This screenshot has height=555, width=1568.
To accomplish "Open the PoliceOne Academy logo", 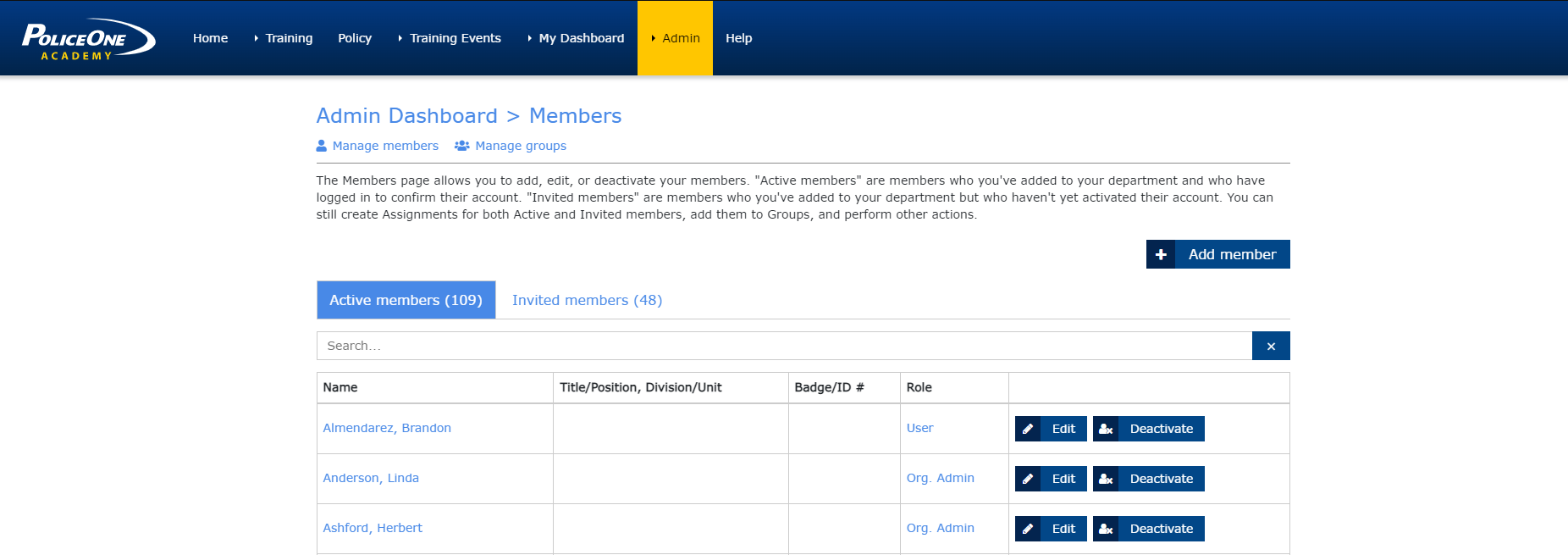I will coord(88,39).
